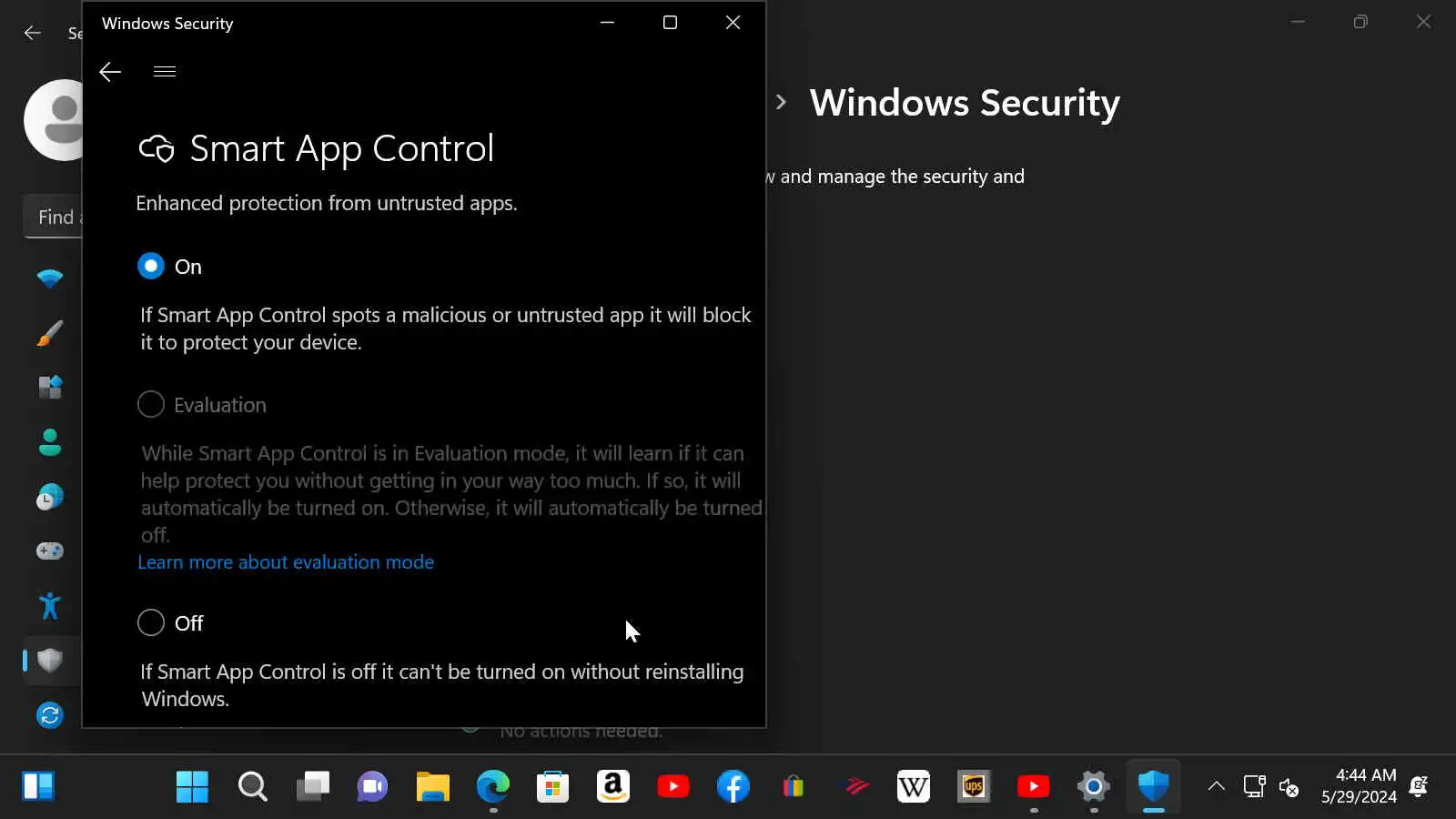The width and height of the screenshot is (1456, 819).
Task: Open Chat app on the taskbar
Action: [x=372, y=786]
